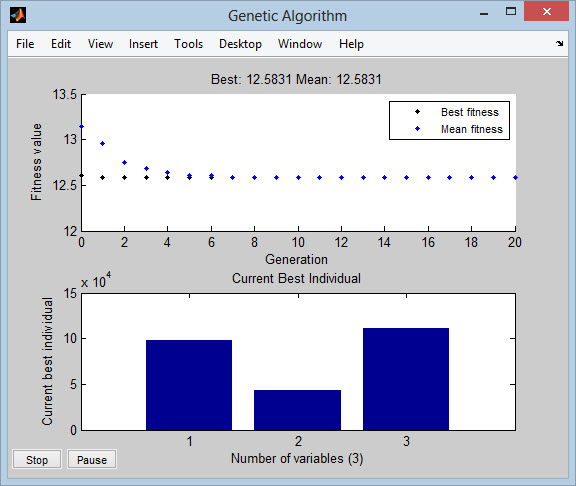
Task: Minimize the Genetic Algorithm window
Action: 484,14
